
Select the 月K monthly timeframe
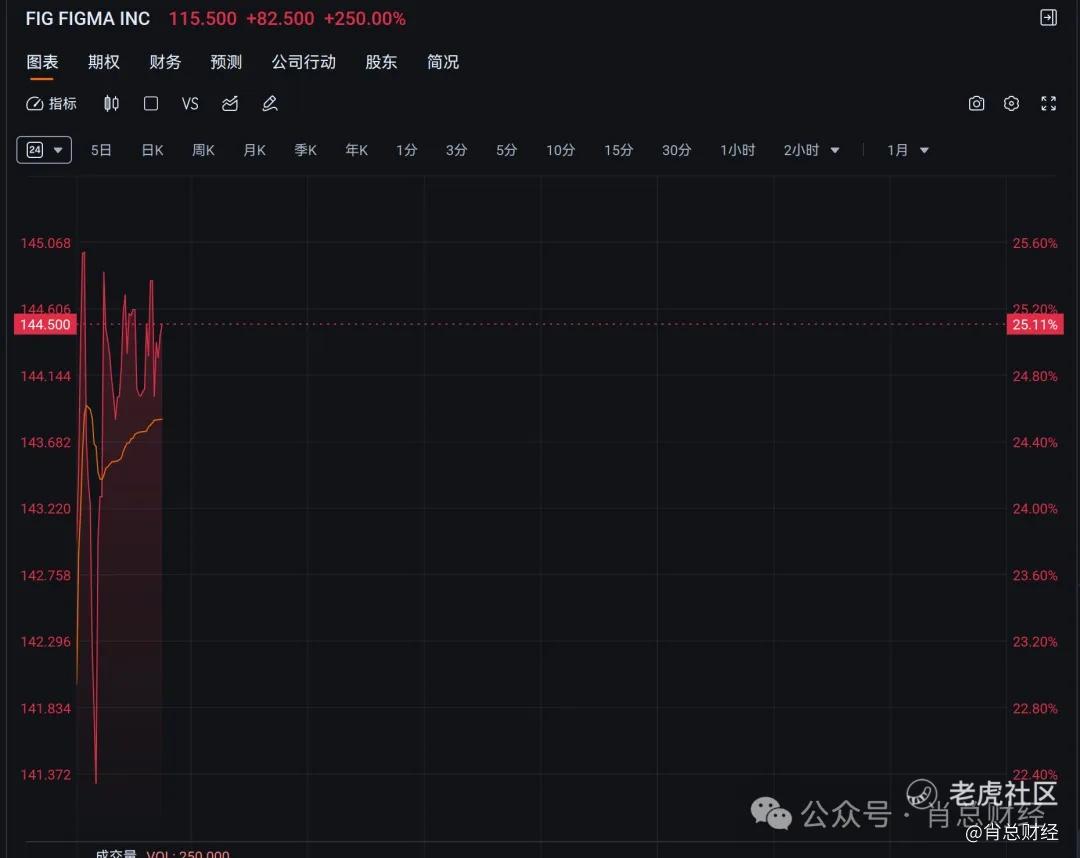(x=254, y=150)
